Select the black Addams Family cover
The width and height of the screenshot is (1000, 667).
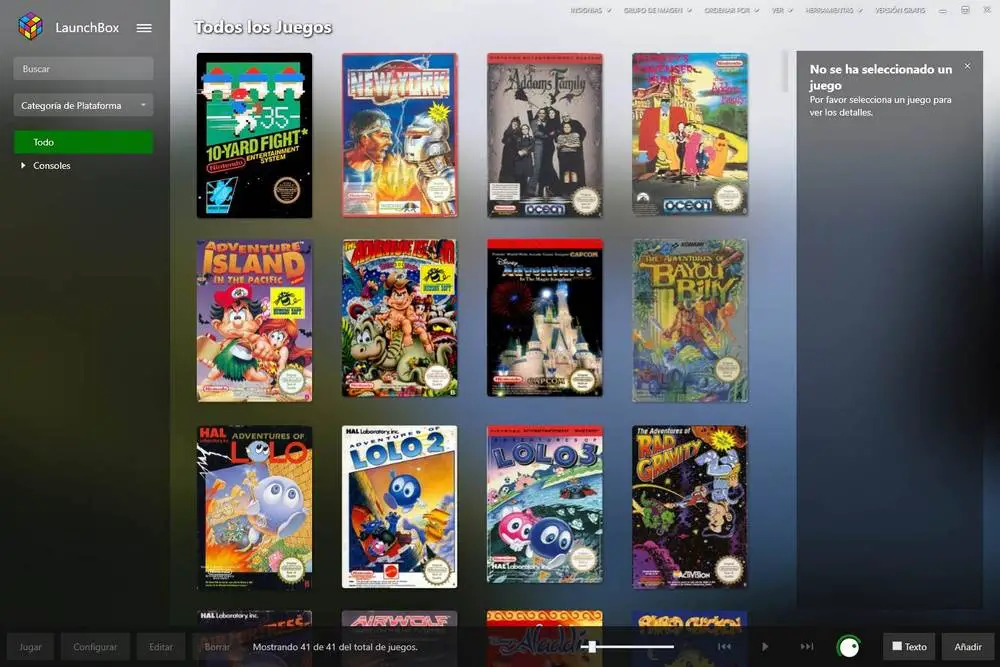pyautogui.click(x=545, y=135)
